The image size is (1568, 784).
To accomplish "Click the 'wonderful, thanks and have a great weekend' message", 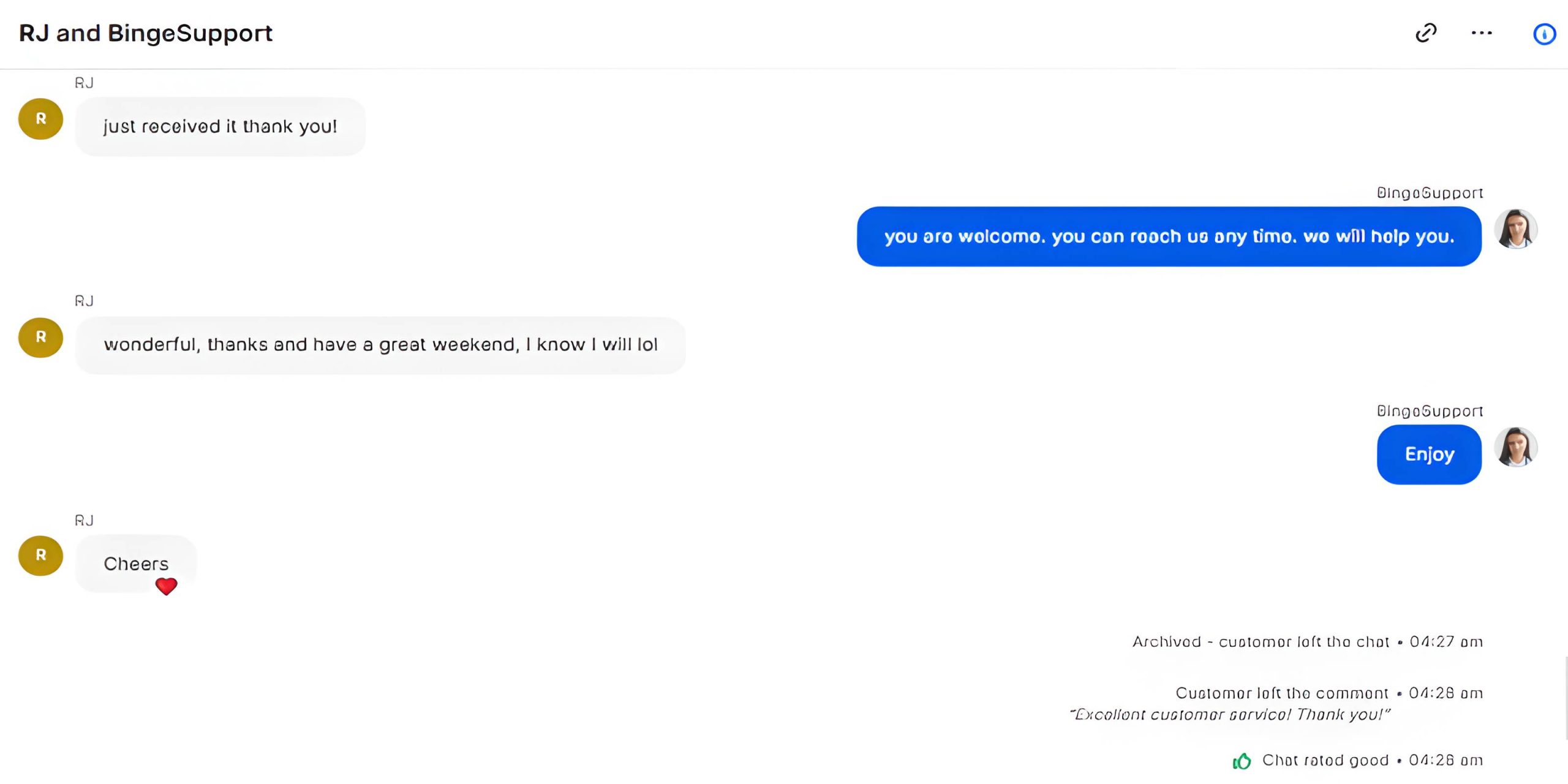I will (380, 345).
